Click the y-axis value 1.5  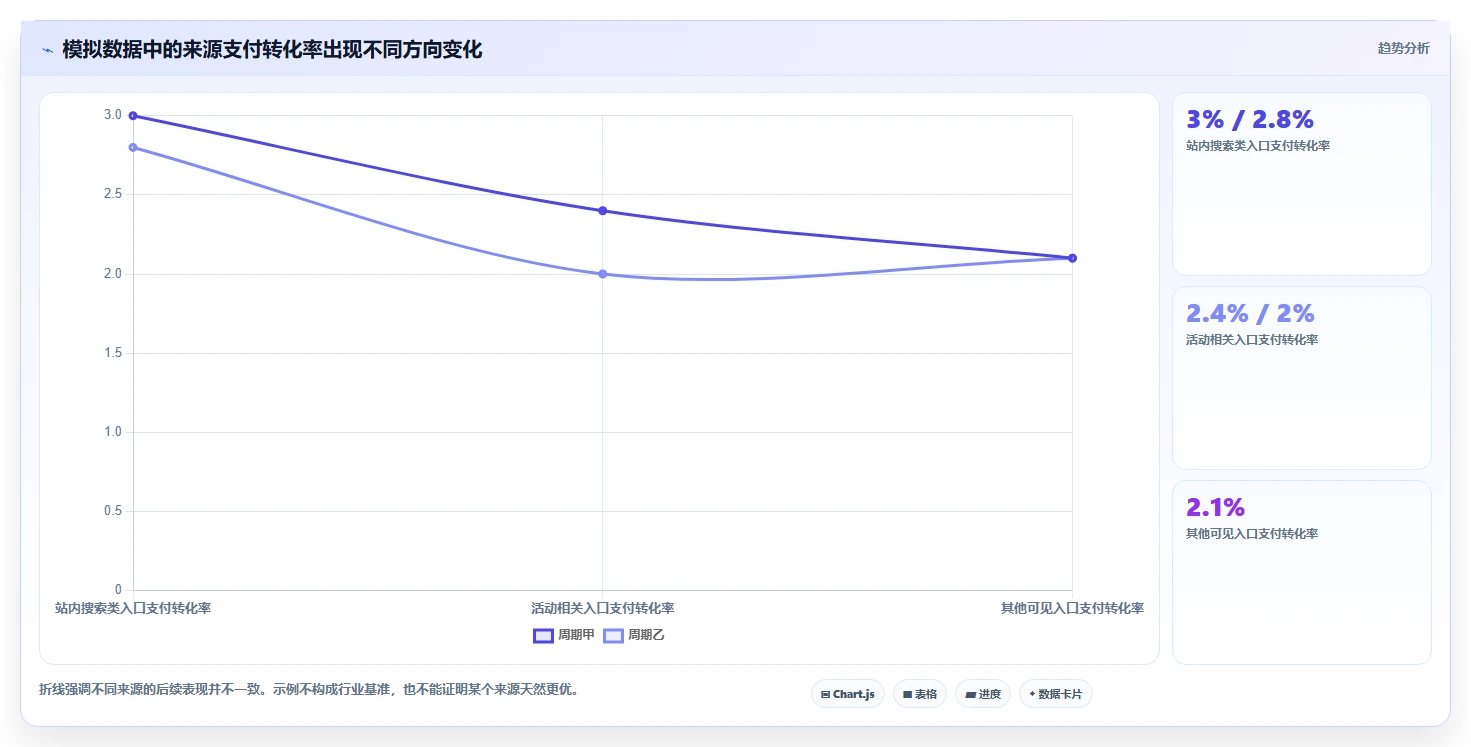(x=112, y=353)
